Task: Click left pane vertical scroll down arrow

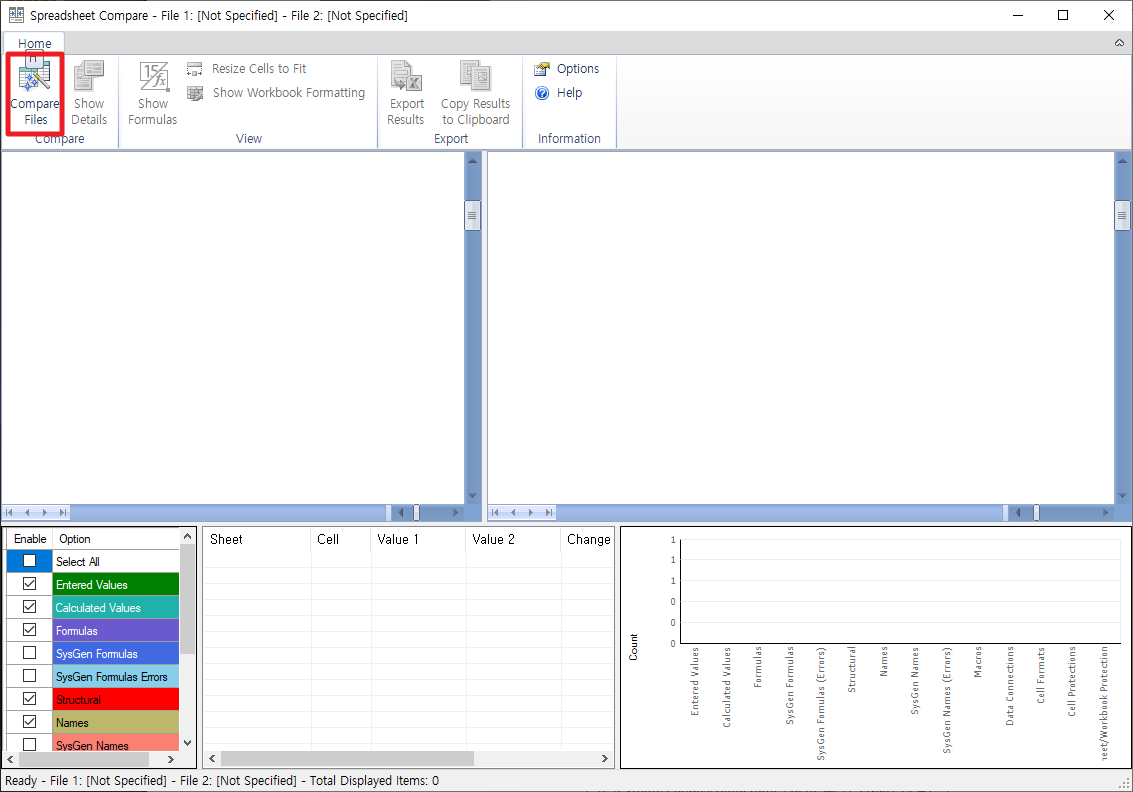Action: [473, 496]
